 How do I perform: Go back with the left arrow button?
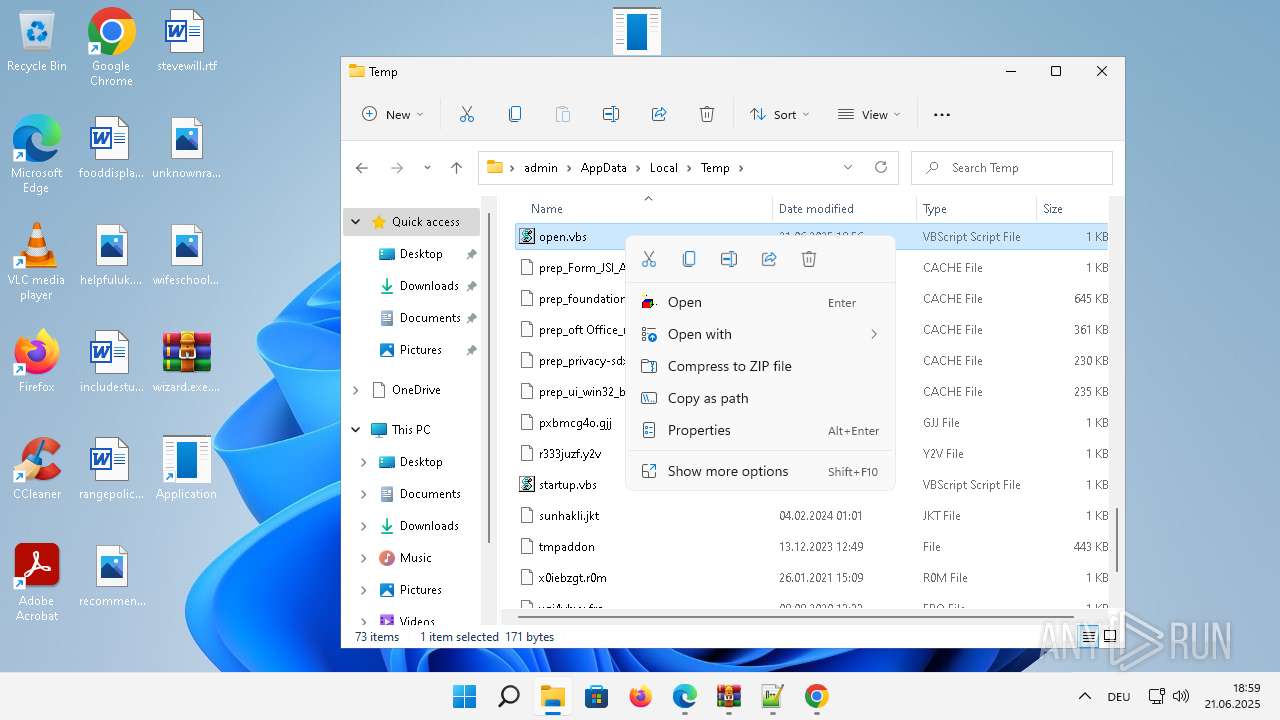(x=362, y=168)
